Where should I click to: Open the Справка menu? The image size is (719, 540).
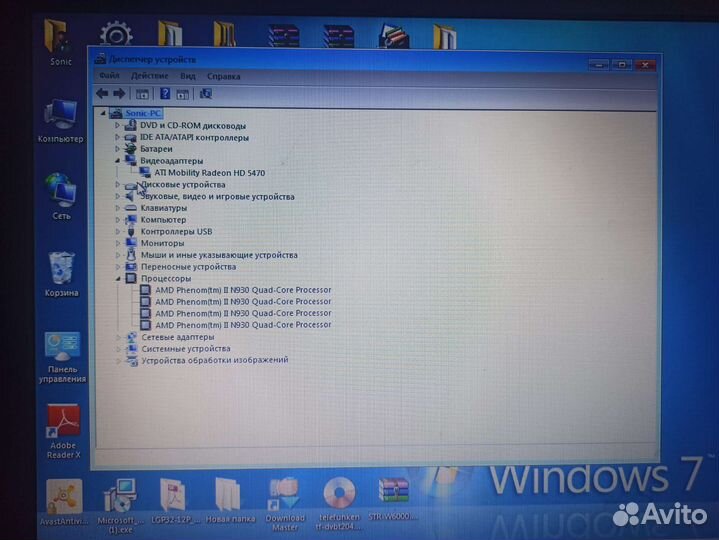click(x=223, y=76)
